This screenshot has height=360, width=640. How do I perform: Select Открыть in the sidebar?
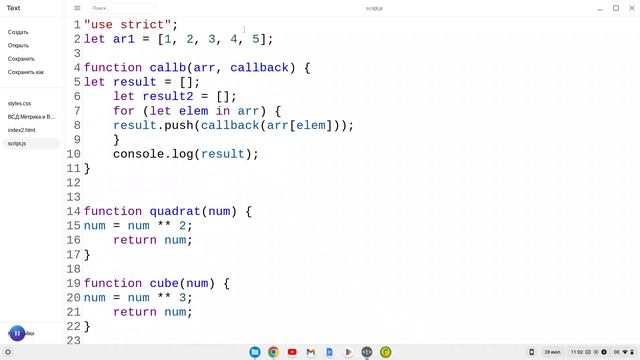pyautogui.click(x=18, y=45)
